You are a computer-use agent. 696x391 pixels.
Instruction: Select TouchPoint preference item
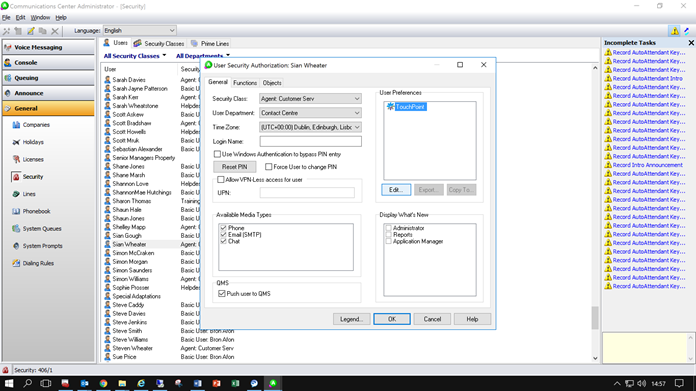tap(406, 107)
